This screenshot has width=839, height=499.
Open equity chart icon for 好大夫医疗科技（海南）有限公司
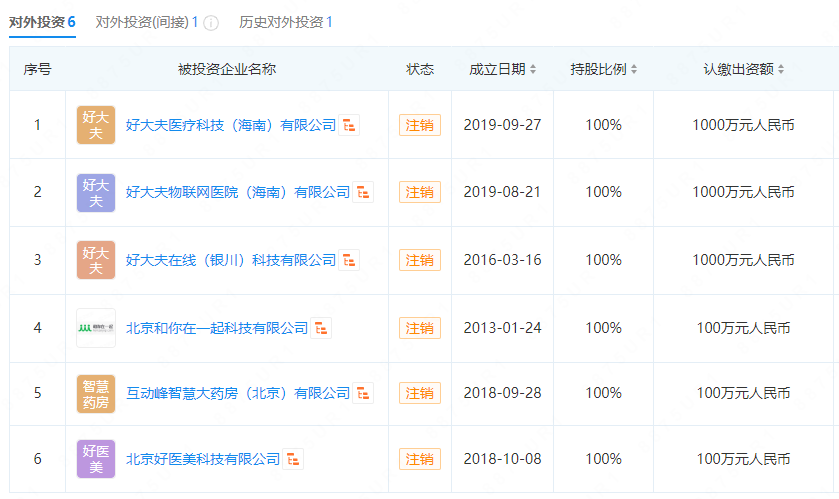[349, 125]
